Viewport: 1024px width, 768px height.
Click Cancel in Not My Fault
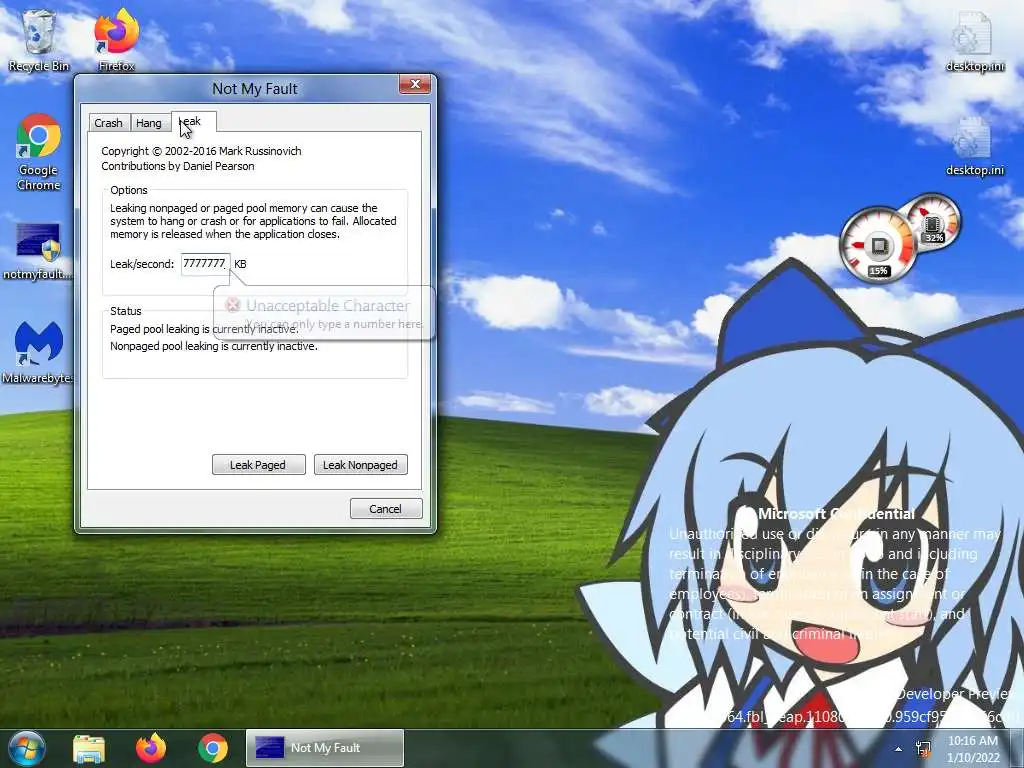[x=385, y=509]
